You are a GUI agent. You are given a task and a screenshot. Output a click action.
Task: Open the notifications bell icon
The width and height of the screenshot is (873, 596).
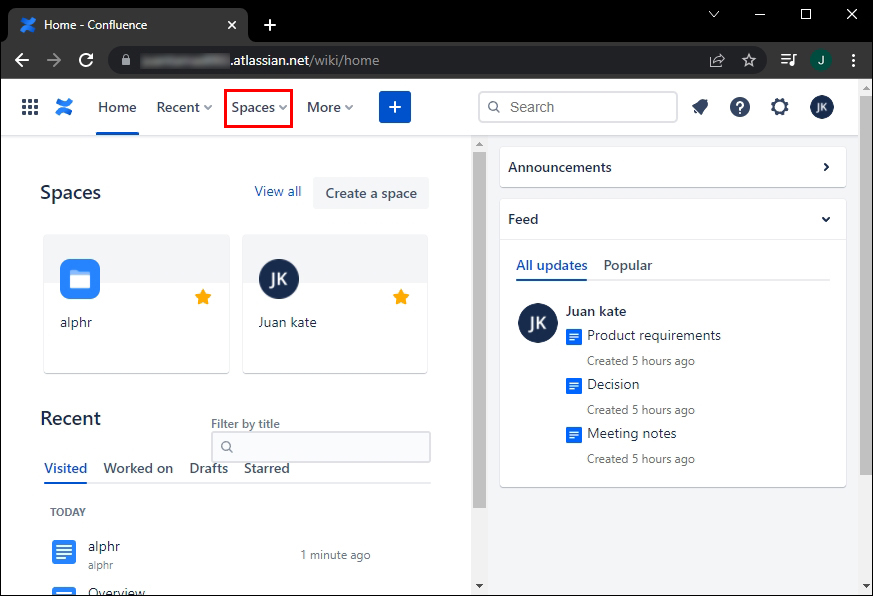[700, 107]
